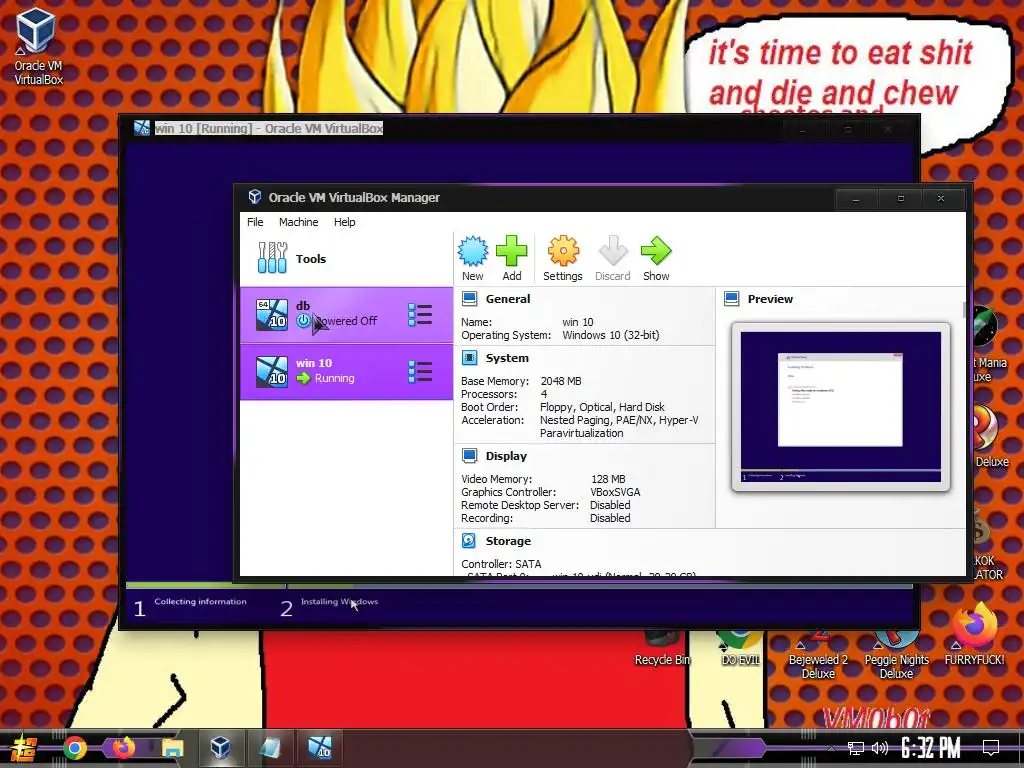
Task: Open File Explorer from the taskbar
Action: click(172, 748)
